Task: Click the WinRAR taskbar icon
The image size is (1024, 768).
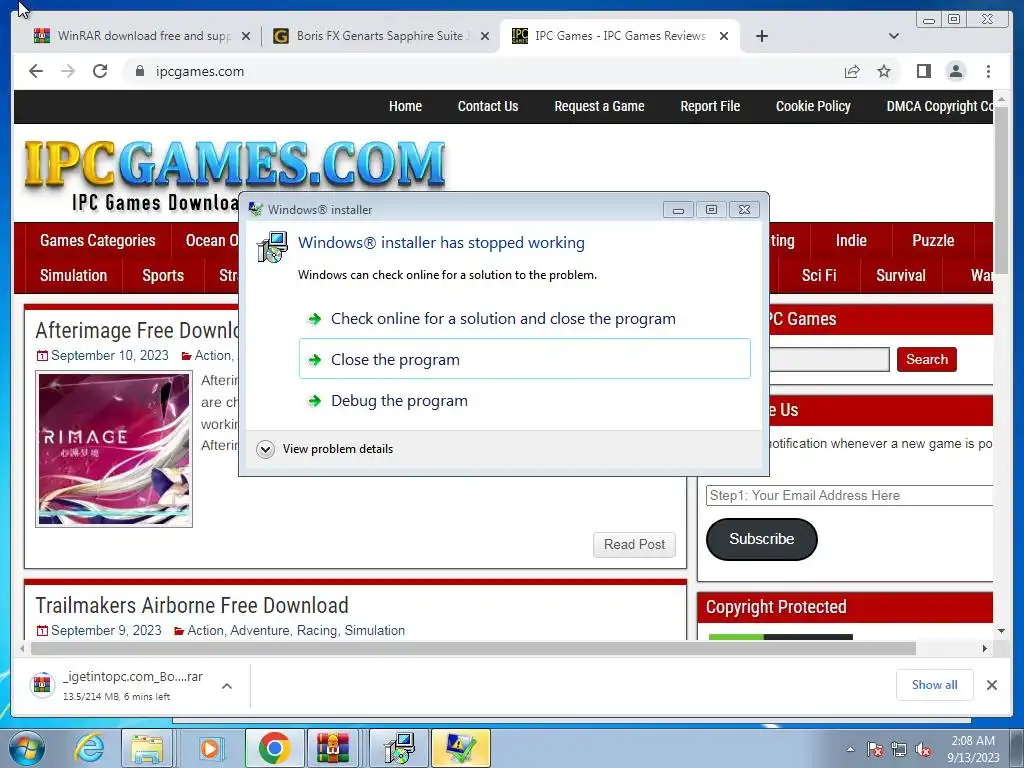Action: click(333, 748)
